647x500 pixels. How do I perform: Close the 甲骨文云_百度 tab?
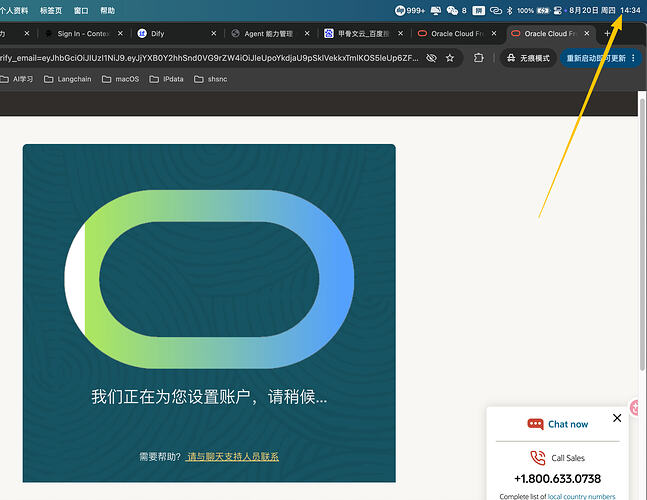tap(400, 33)
